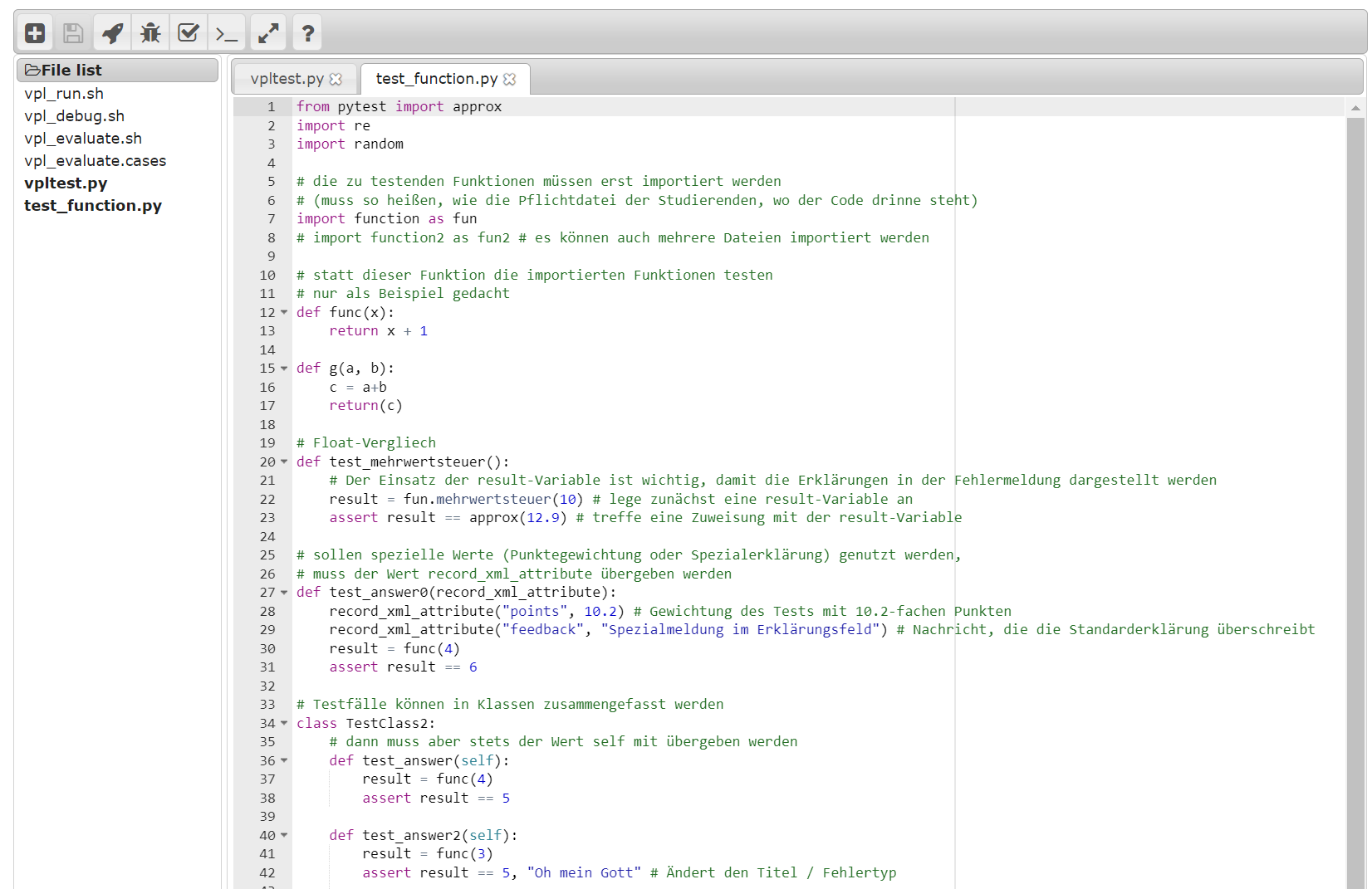Open the console terminal icon
1372x889 pixels.
[x=227, y=33]
